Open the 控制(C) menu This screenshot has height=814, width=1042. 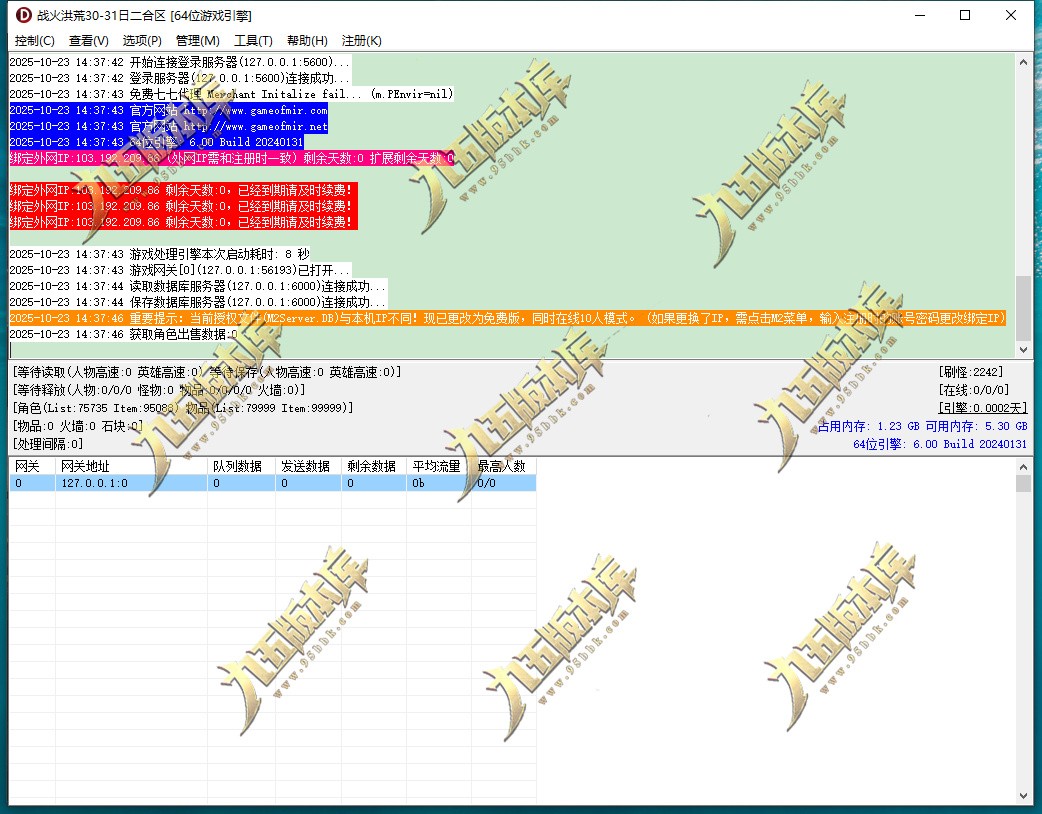click(x=35, y=41)
